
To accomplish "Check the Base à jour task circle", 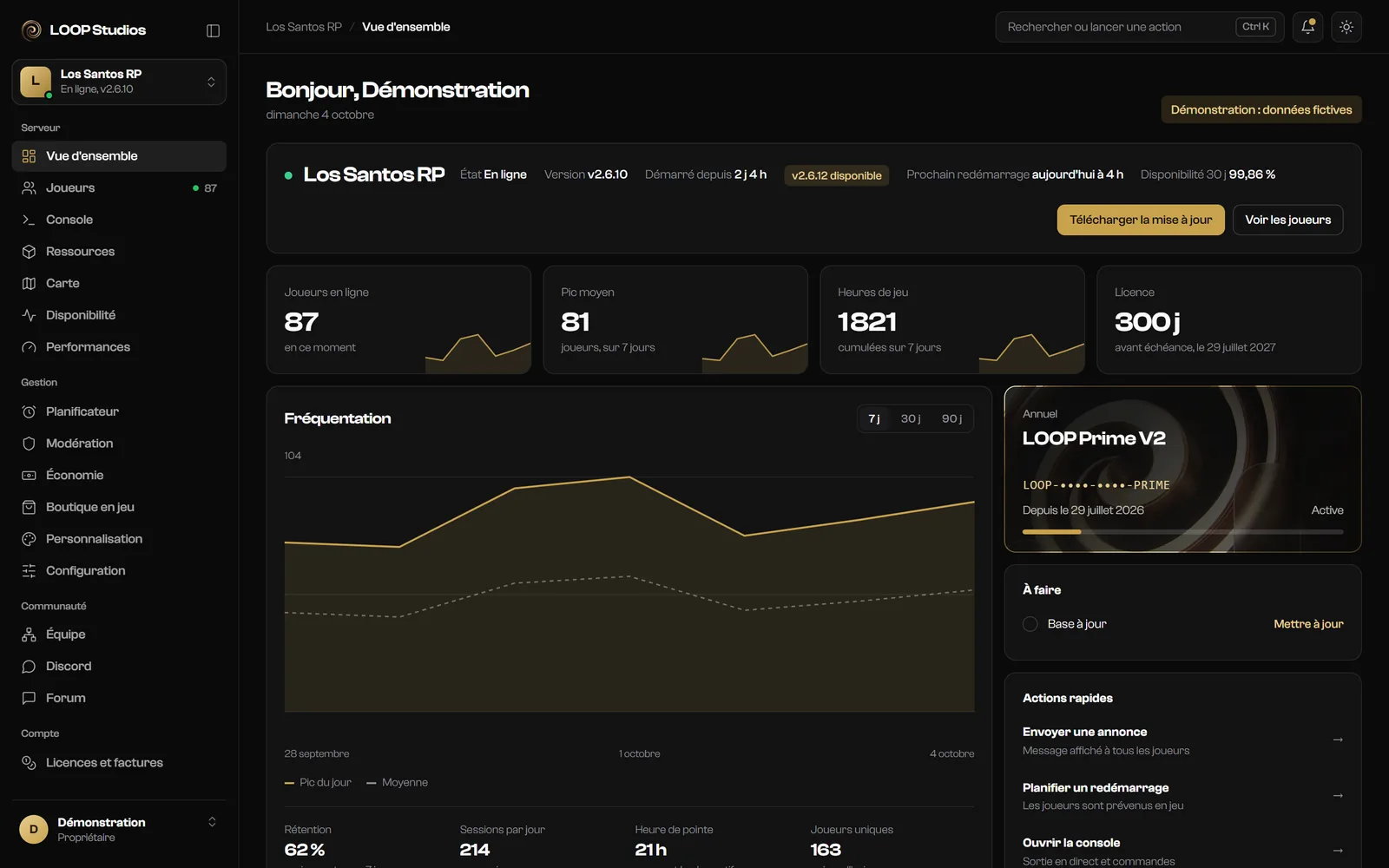I will click(x=1030, y=624).
